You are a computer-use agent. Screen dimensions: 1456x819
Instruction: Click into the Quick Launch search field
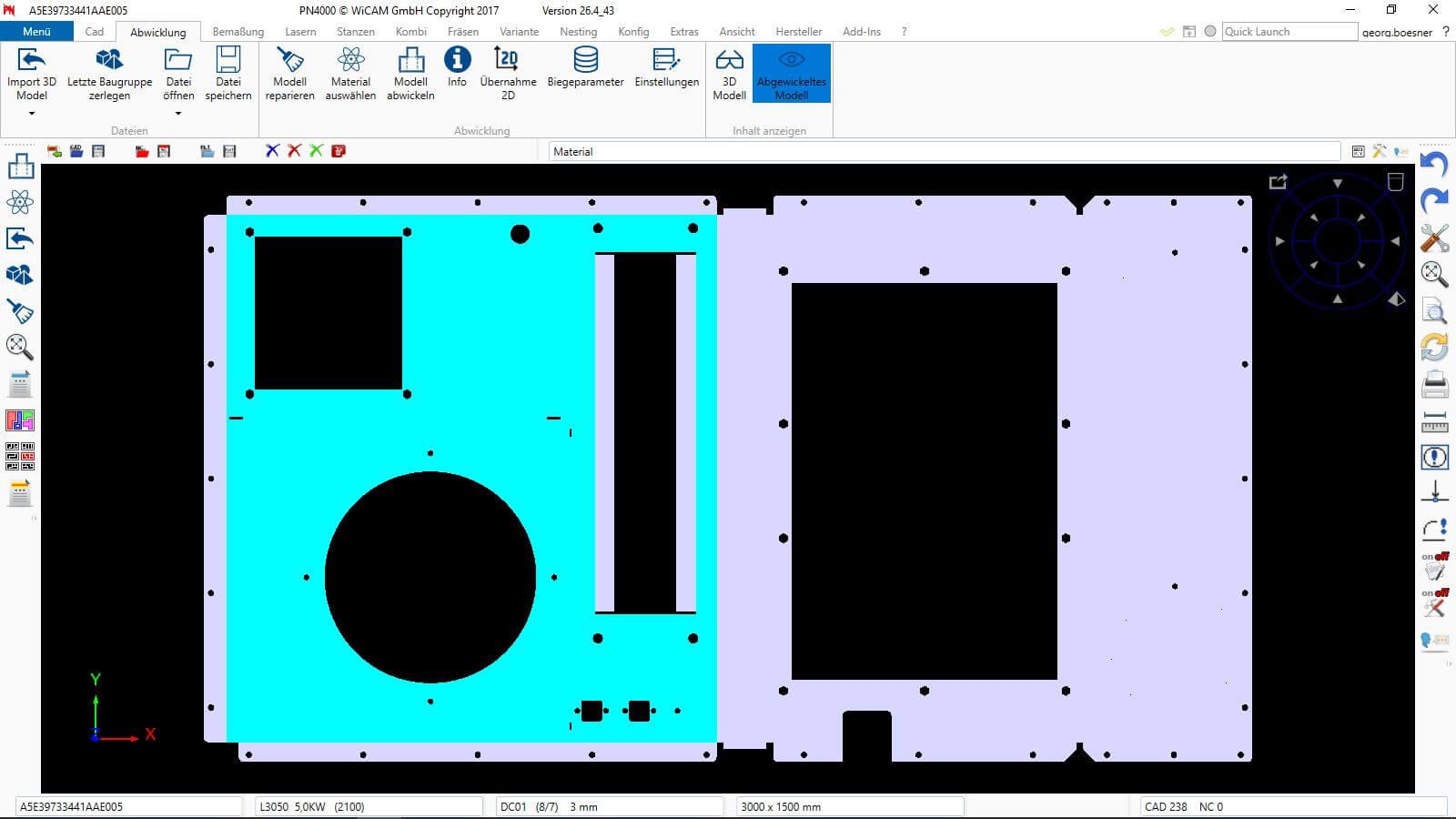1288,32
